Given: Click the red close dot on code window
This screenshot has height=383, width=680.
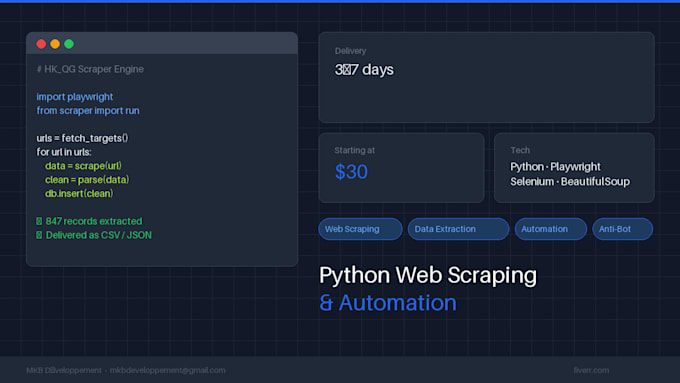Looking at the screenshot, I should click(x=41, y=44).
